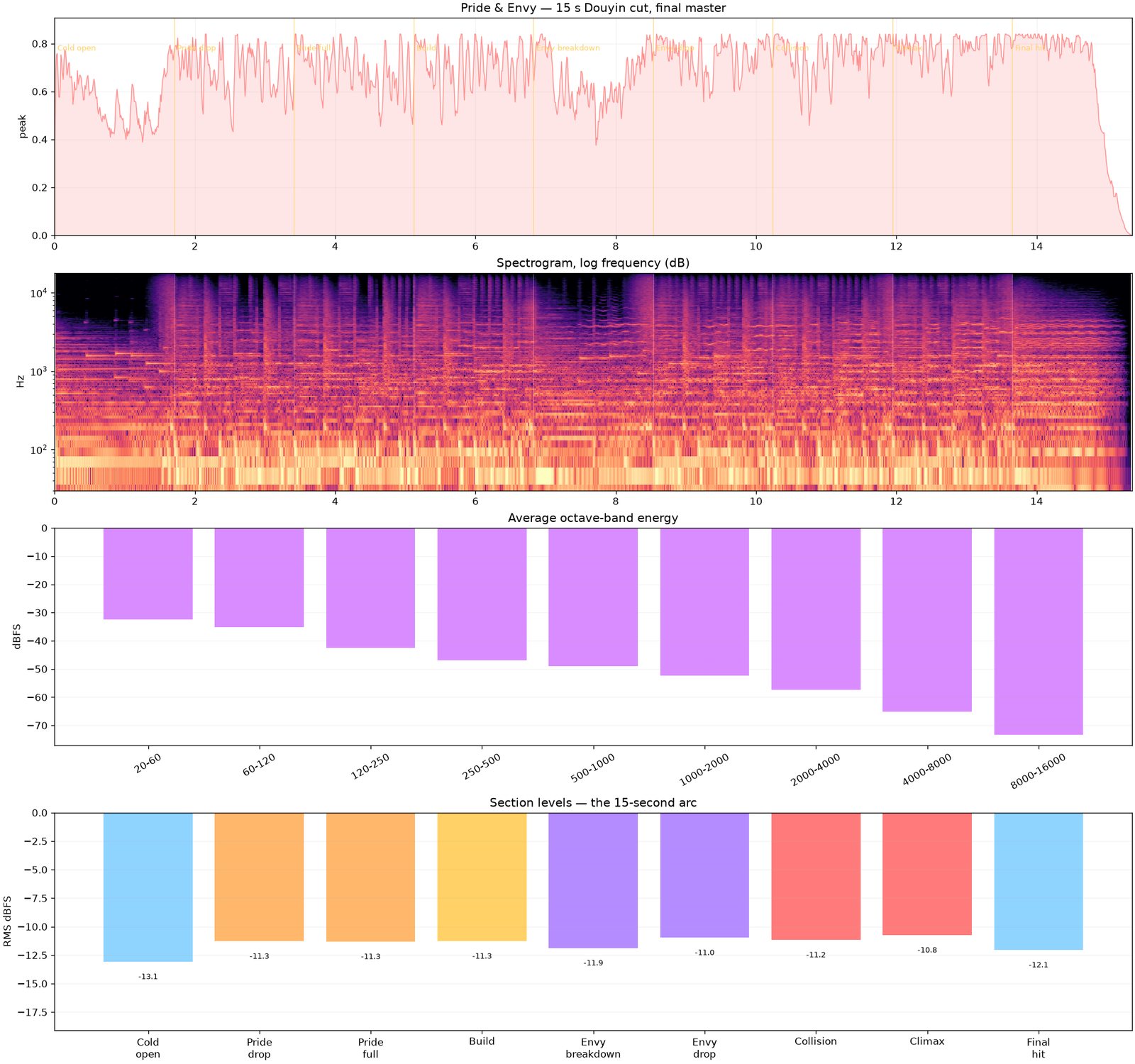Click the '-11.2' value under Collision bar

pos(816,955)
